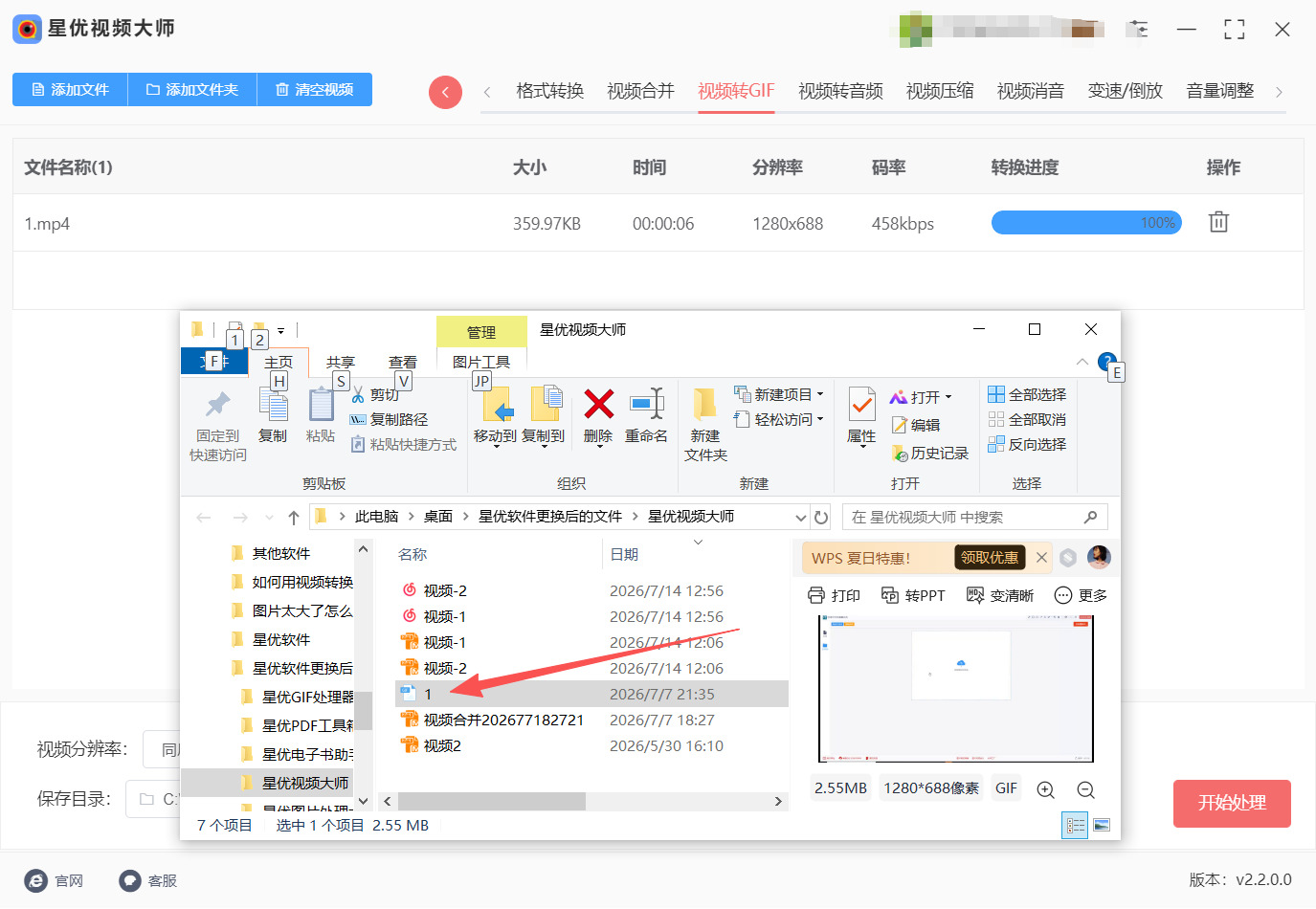Click the 添加文件 button
Image resolution: width=1316 pixels, height=909 pixels.
[x=70, y=89]
